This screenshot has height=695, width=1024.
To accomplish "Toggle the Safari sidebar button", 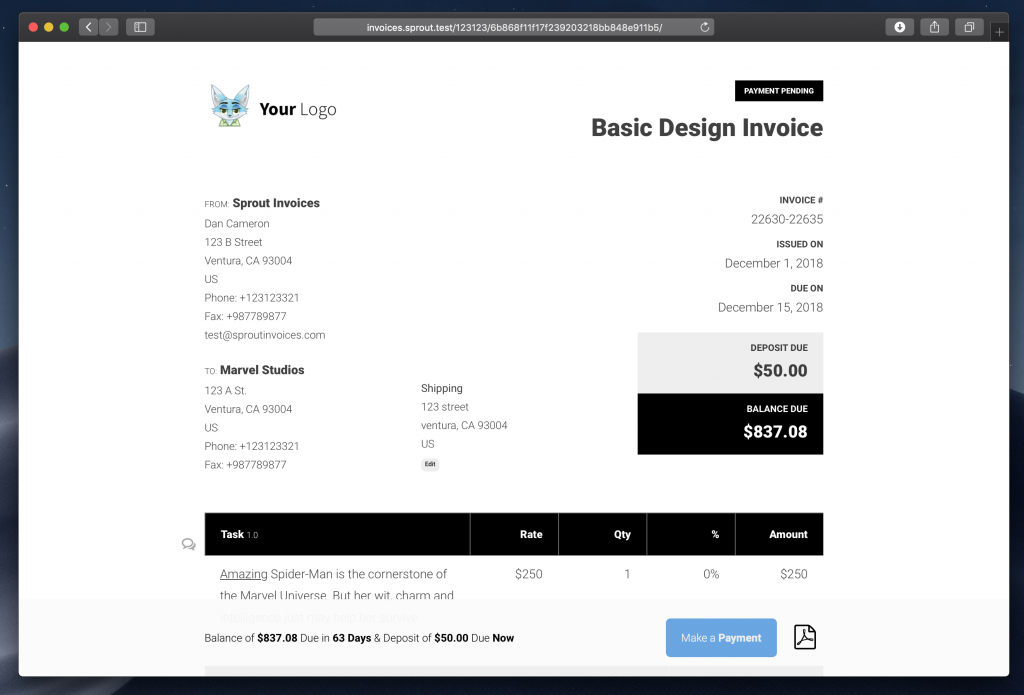I will coord(139,27).
